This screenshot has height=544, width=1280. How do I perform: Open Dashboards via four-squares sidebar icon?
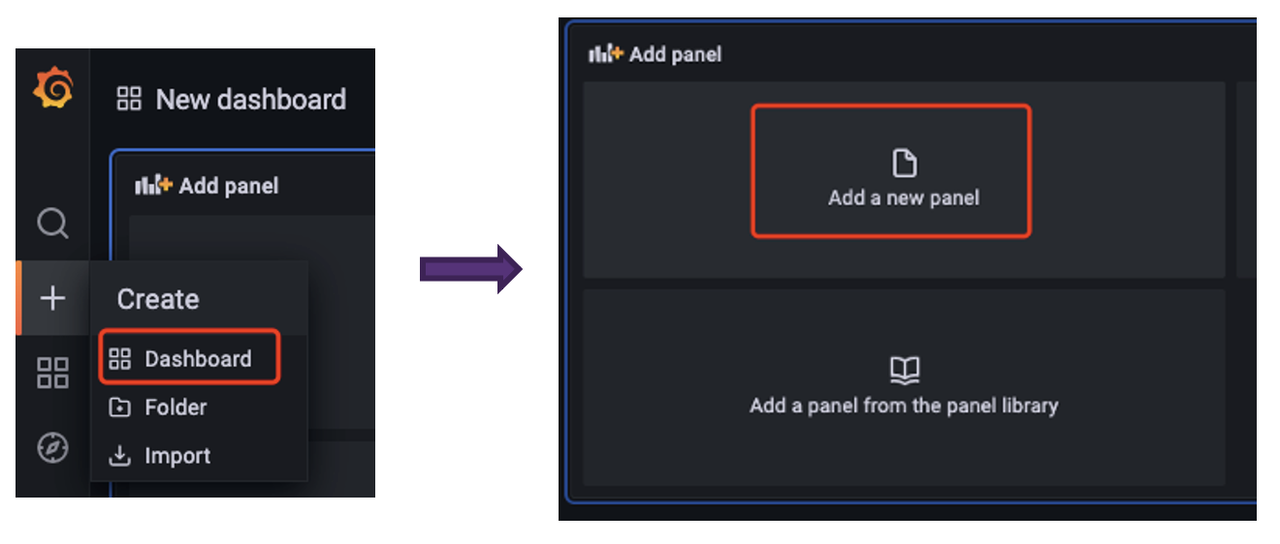(52, 373)
